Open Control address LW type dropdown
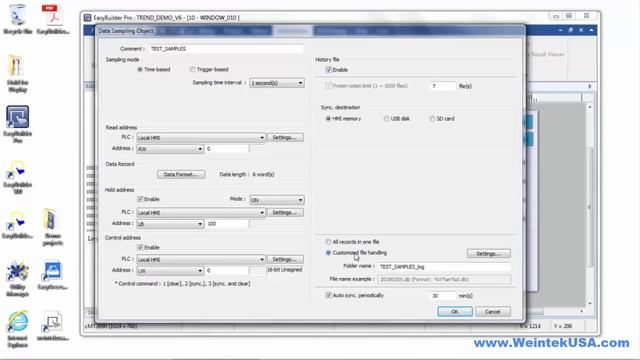 170,271
